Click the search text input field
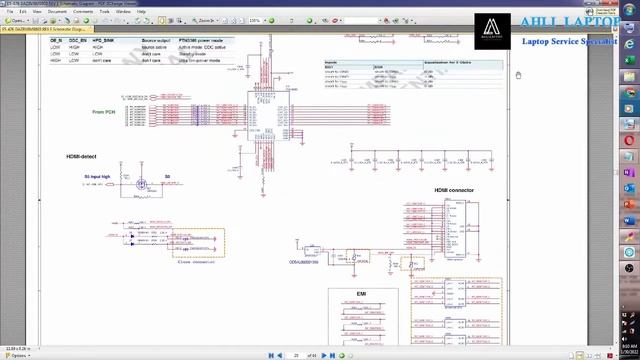Viewport: 640px width, 360px height. (361, 20)
